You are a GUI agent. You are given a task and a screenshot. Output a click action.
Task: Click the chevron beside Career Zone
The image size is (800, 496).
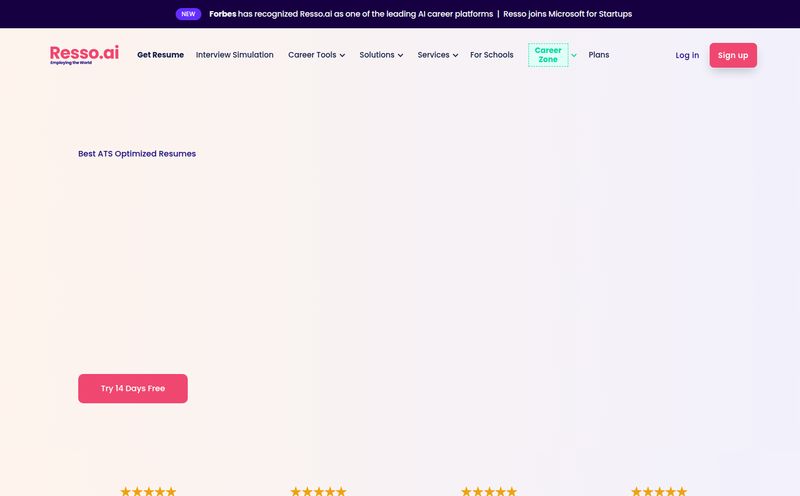574,55
